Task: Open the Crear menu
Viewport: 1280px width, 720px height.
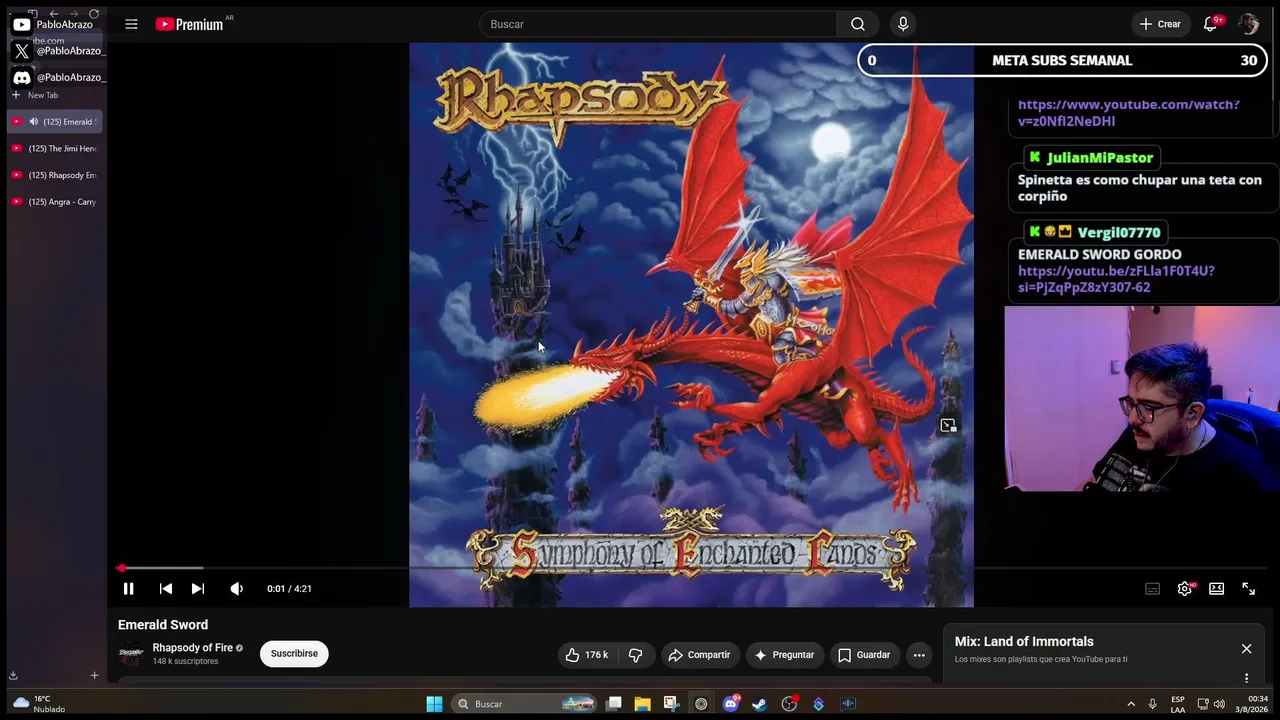Action: pyautogui.click(x=1160, y=24)
